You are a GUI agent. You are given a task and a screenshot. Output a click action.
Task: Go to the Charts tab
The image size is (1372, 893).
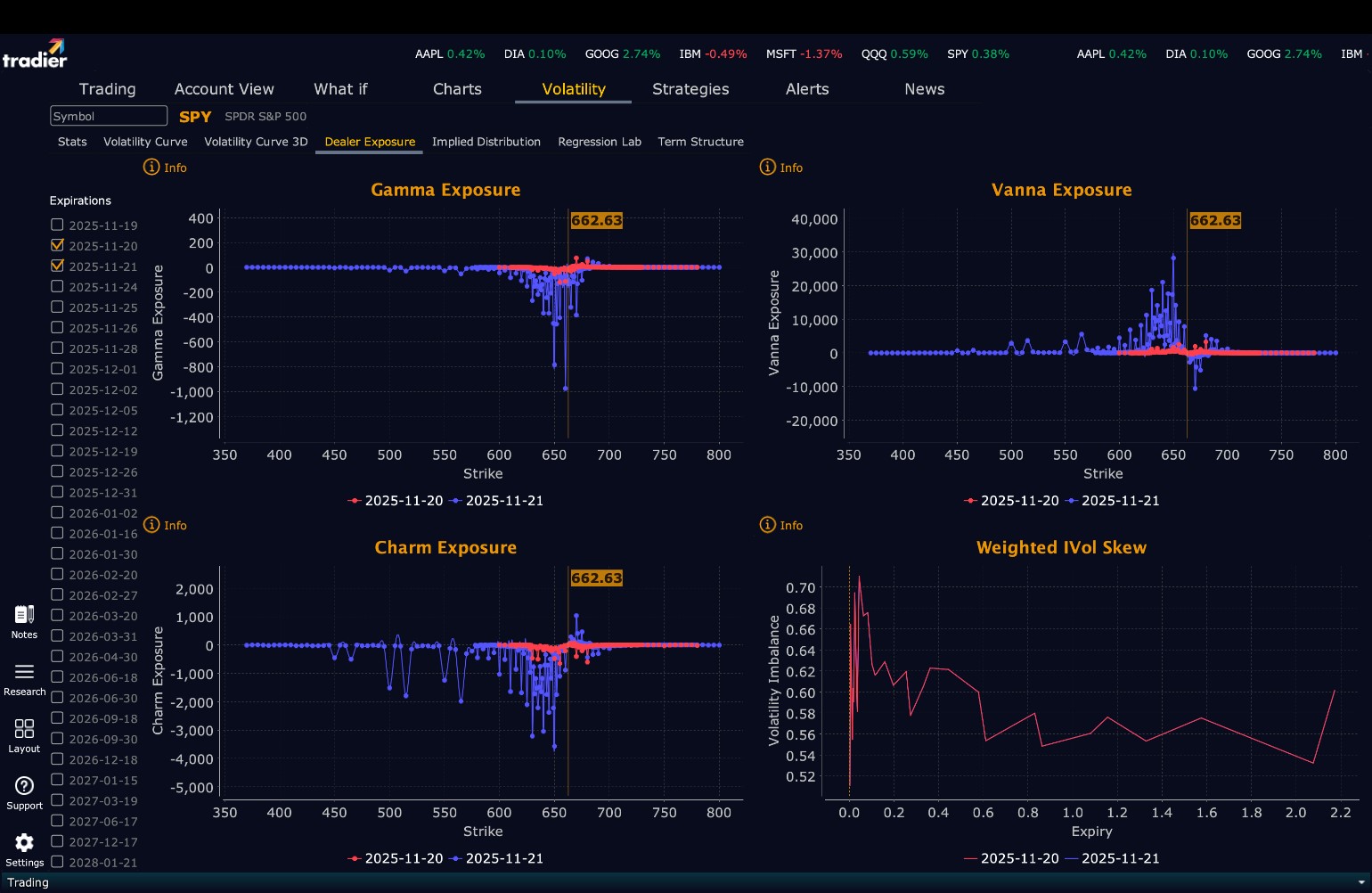tap(457, 89)
